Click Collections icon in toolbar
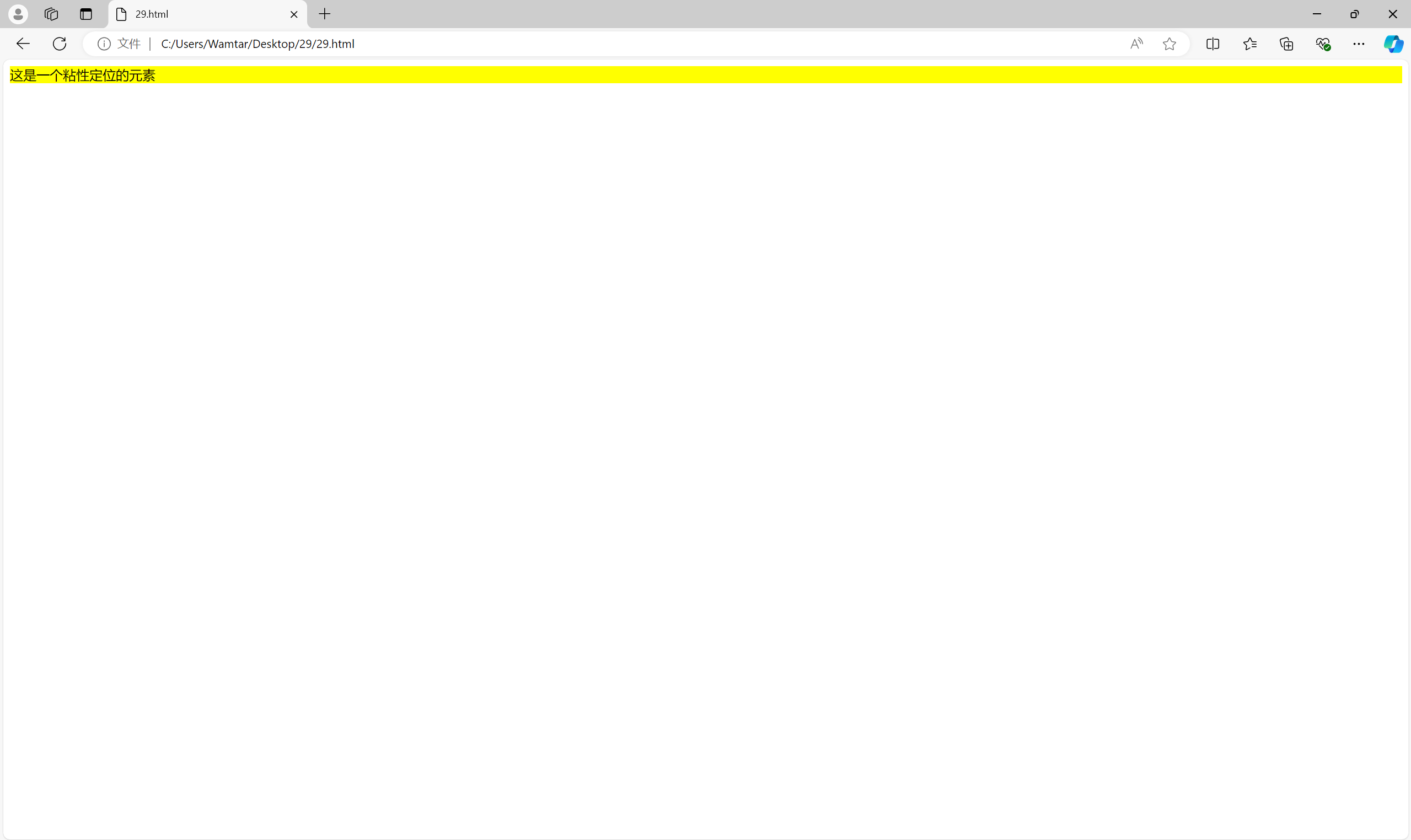 pyautogui.click(x=1287, y=44)
